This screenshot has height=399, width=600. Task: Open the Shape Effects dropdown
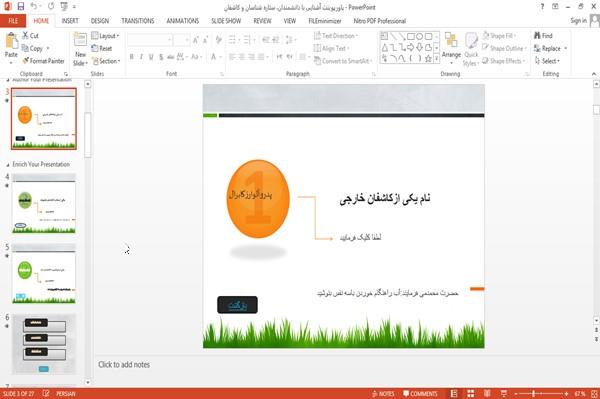click(504, 61)
